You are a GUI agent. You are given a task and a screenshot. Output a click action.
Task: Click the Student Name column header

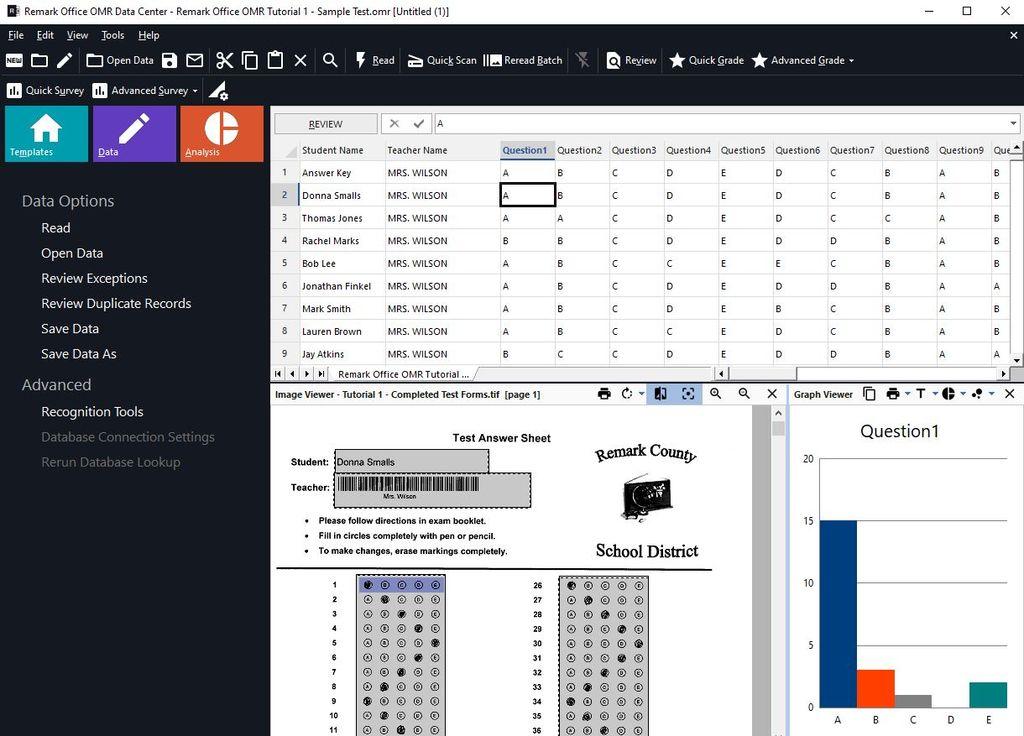(x=342, y=150)
